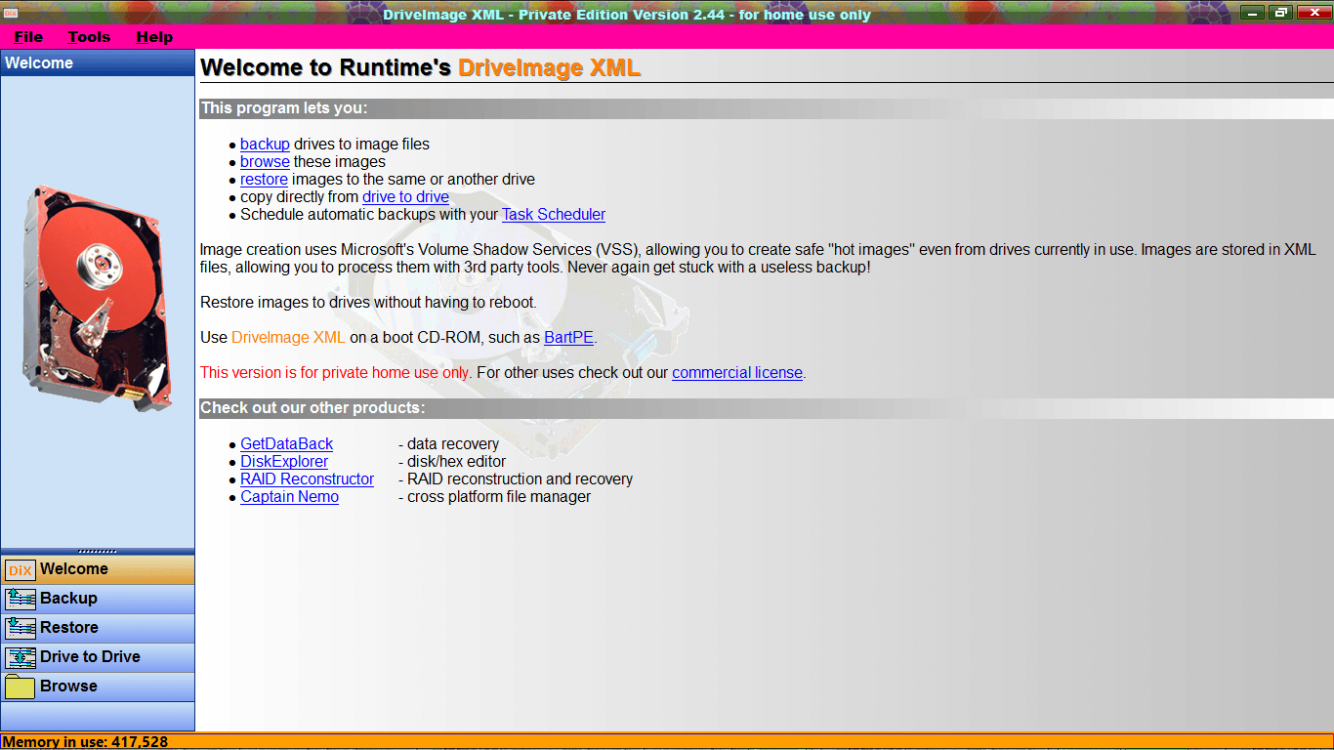Open the commercial license link
This screenshot has width=1334, height=750.
[x=737, y=373]
